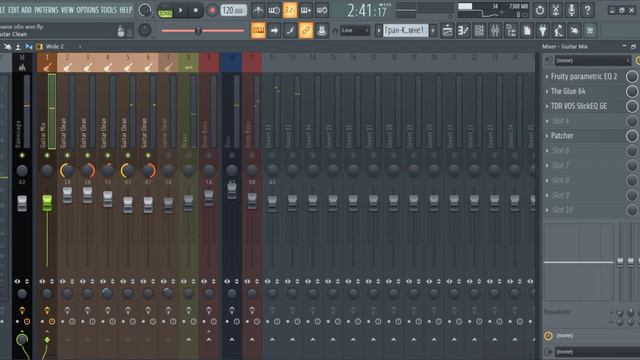Start playback with Play button
This screenshot has height=360, width=640.
180,10
